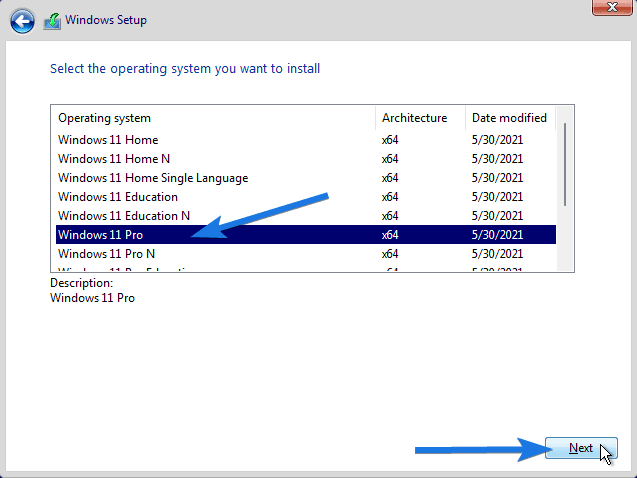
Task: Go back using the blue arrow button
Action: point(22,21)
